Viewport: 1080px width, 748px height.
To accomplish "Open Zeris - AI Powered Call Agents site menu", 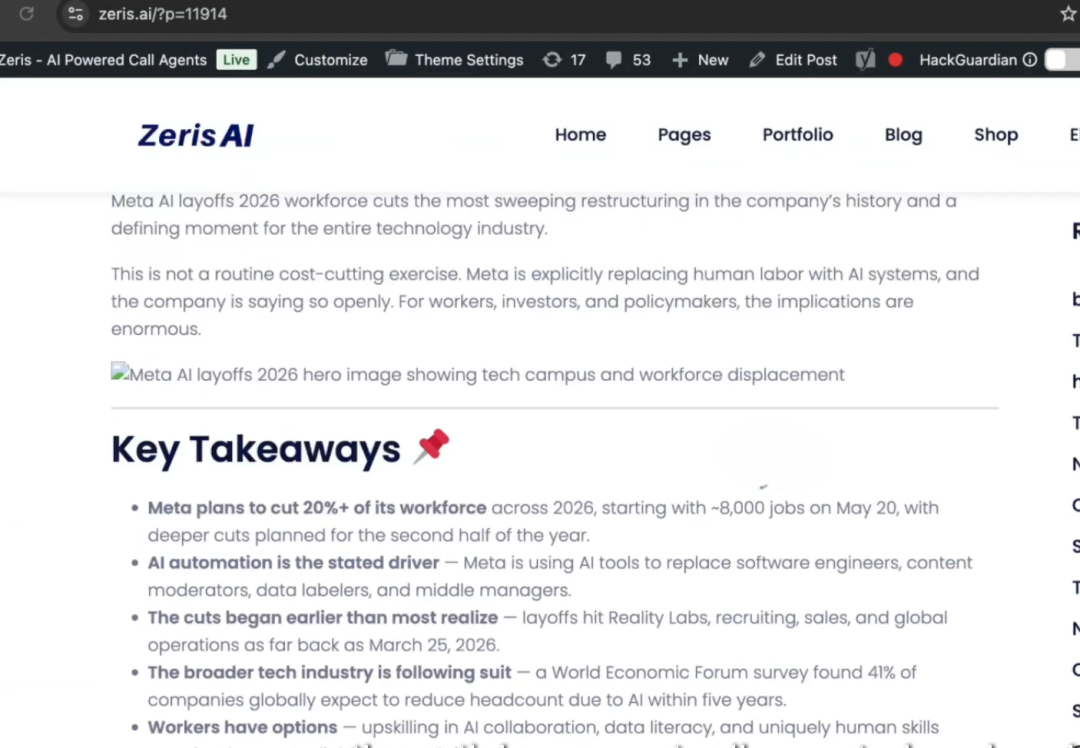I will [x=103, y=60].
